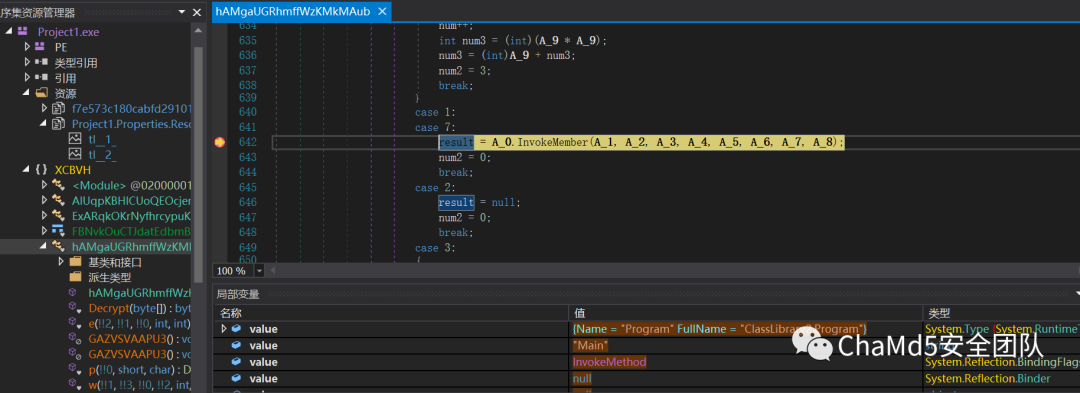Click the tl__1_ image resource icon

coord(75,140)
